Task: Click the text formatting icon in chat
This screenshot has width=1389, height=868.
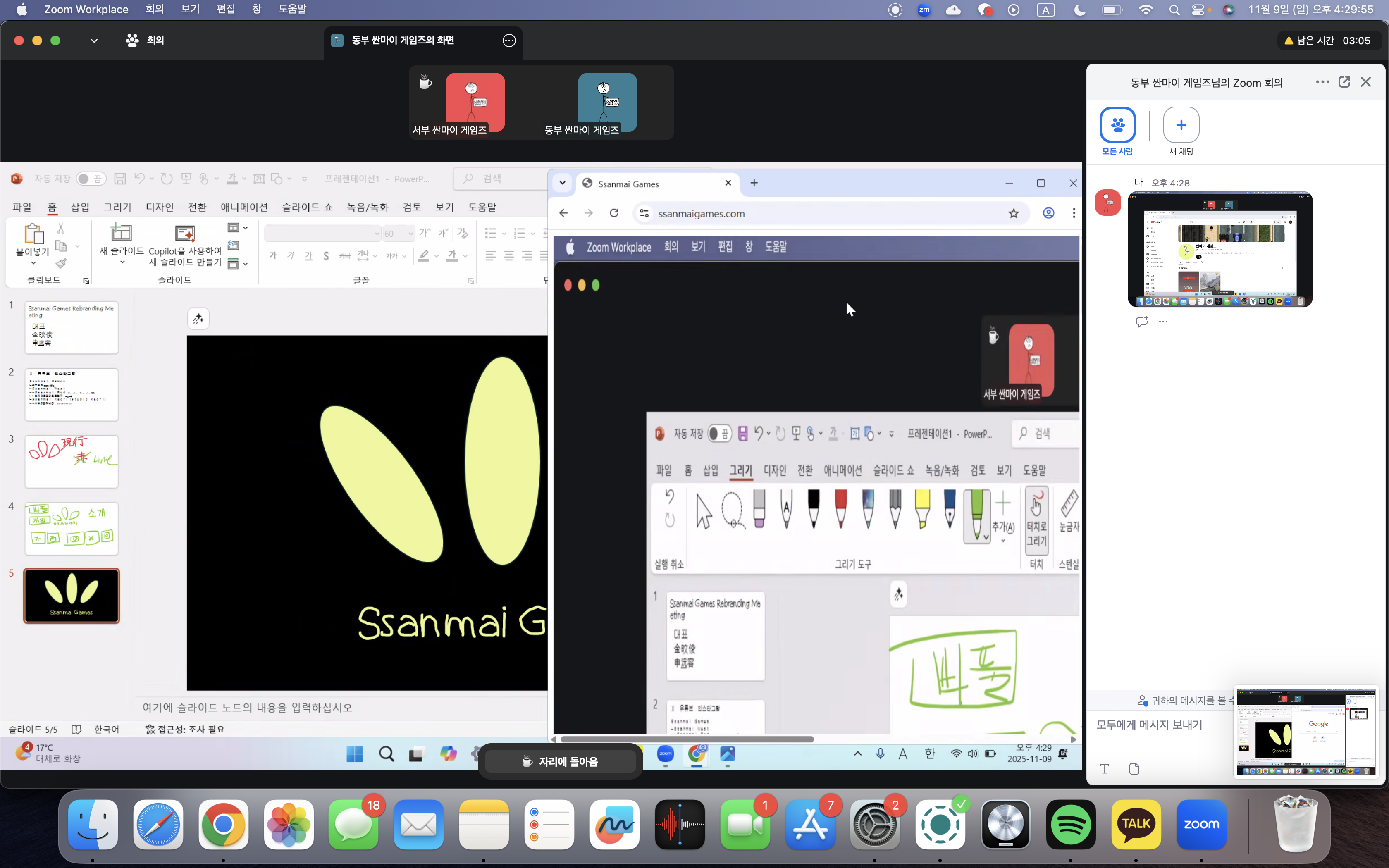Action: tap(1104, 769)
